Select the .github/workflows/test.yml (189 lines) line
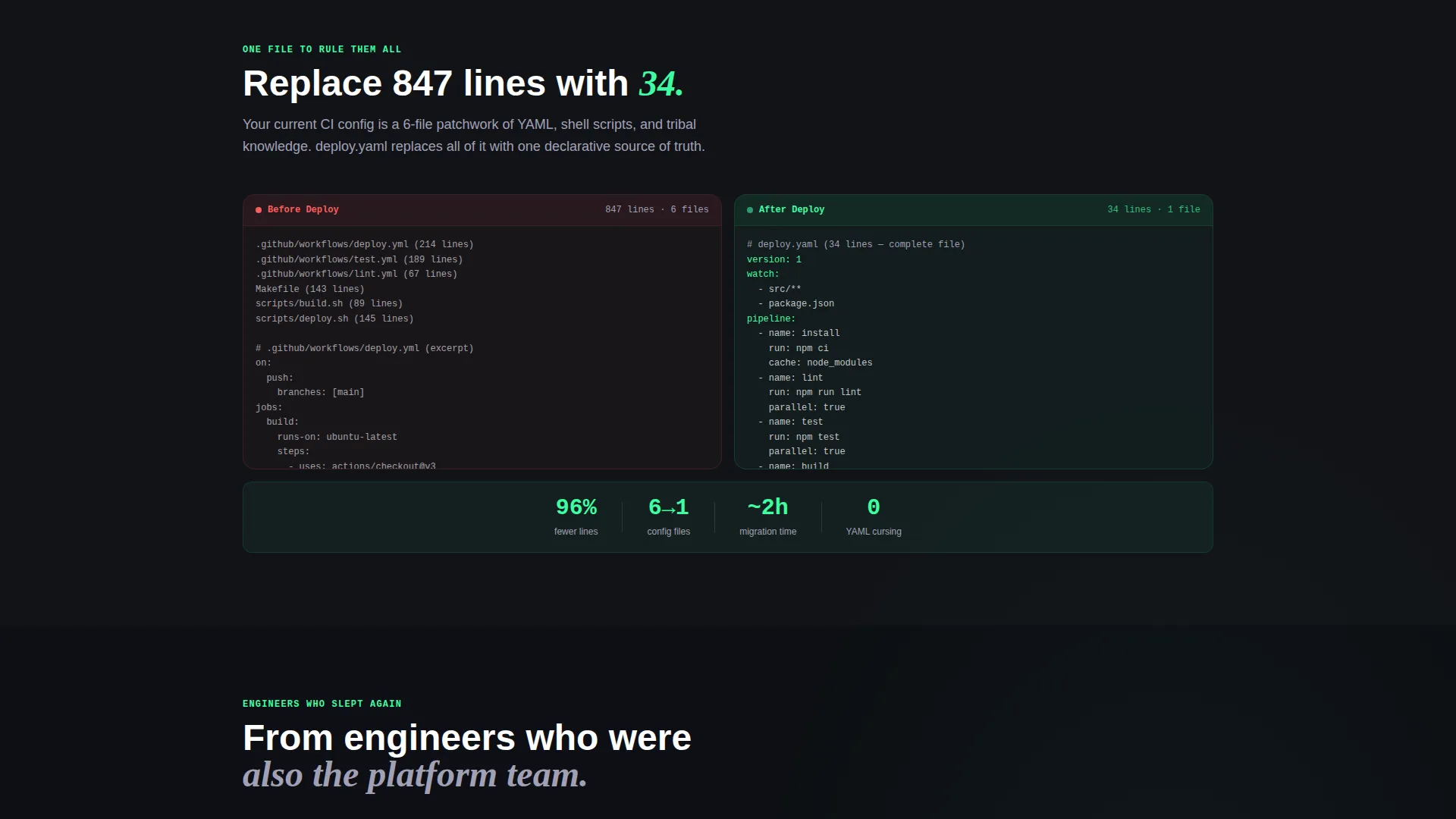Screen dimensions: 1456x819 point(359,259)
